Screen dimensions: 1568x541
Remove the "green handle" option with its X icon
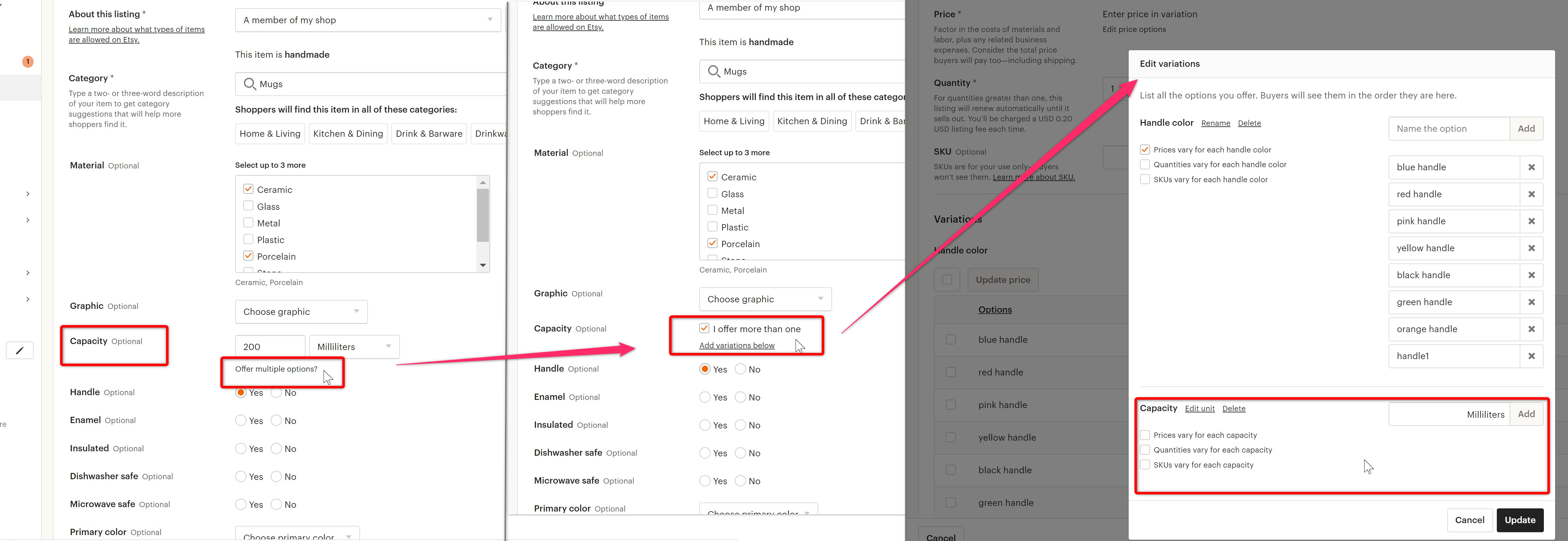pos(1532,302)
